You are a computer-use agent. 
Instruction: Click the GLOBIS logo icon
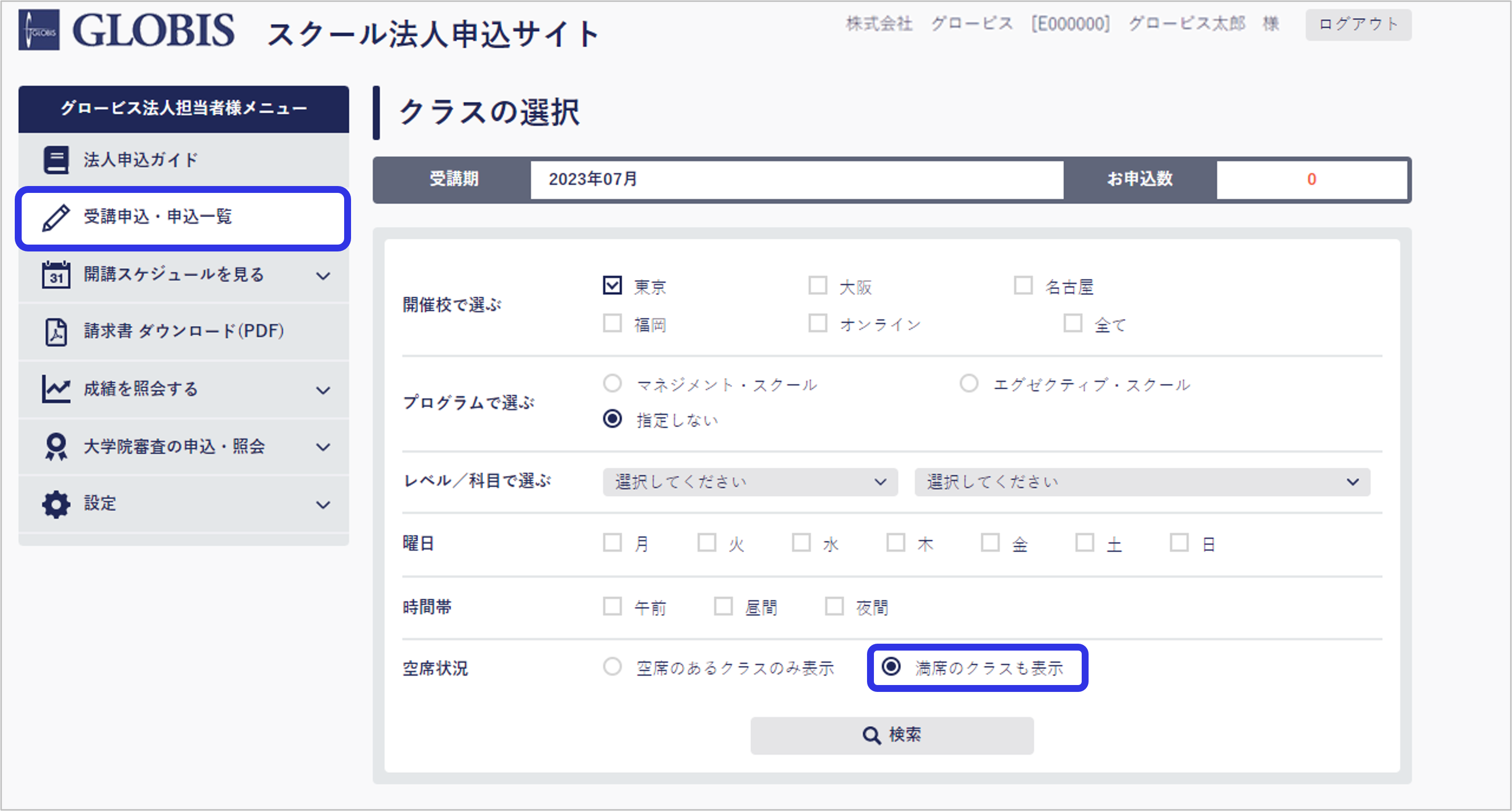coord(39,30)
